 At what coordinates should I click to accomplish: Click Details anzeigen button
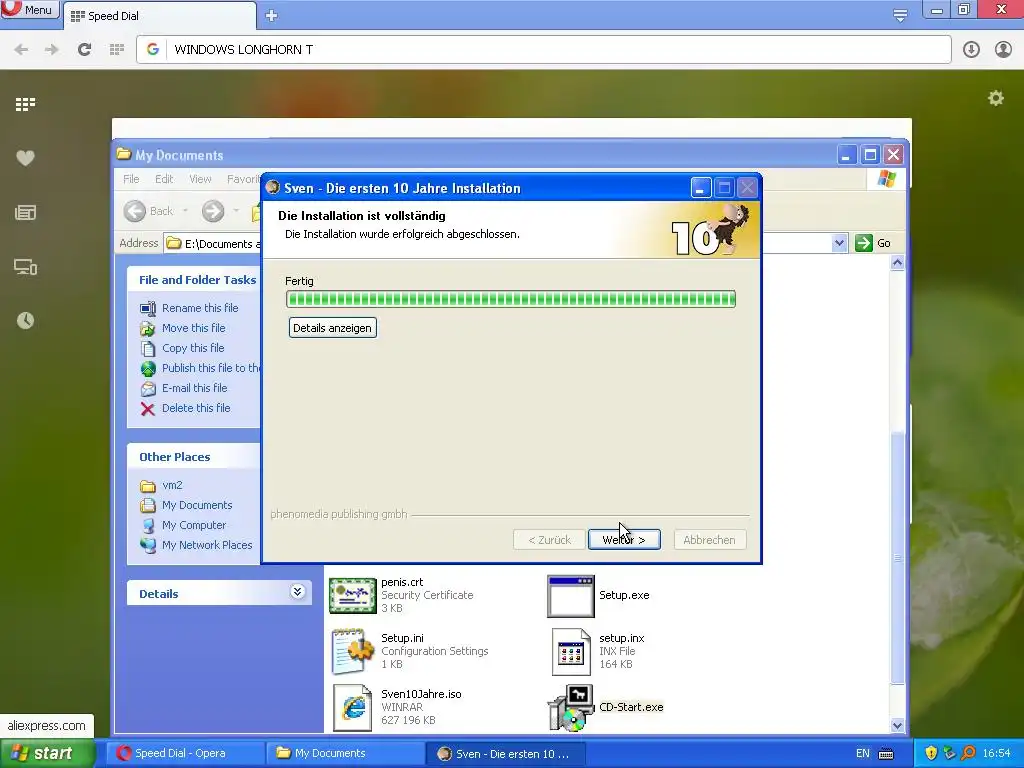tap(332, 328)
